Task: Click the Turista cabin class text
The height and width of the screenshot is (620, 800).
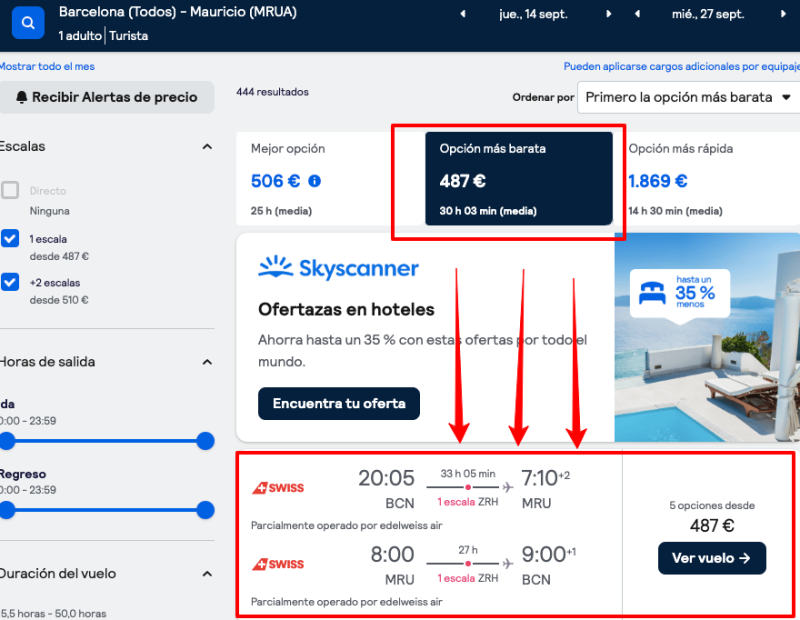Action: 129,36
